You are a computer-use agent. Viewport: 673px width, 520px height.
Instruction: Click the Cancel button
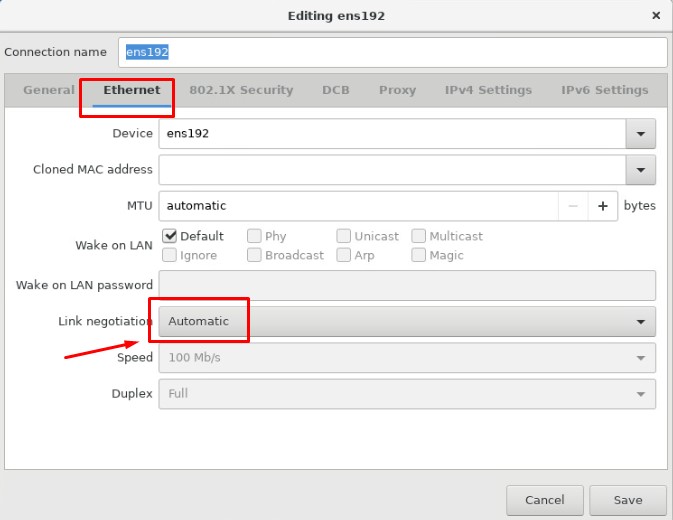click(544, 500)
